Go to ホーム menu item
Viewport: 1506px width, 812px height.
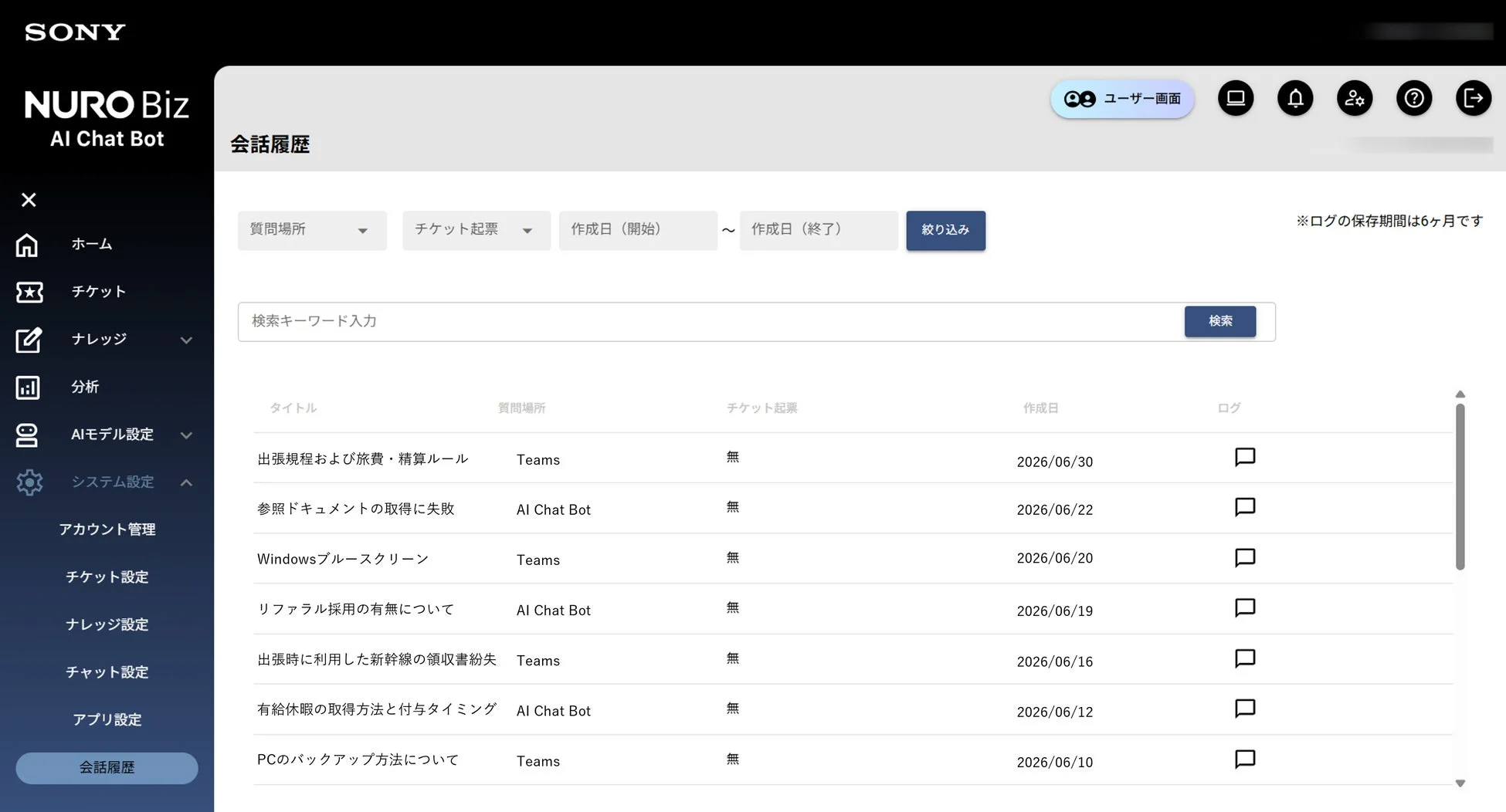pos(92,244)
